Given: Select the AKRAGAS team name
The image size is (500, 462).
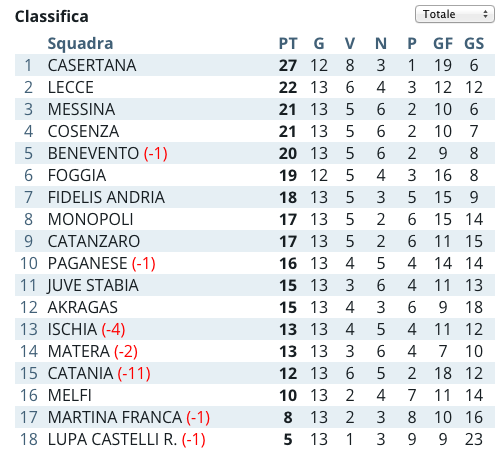Looking at the screenshot, I should [x=83, y=307].
